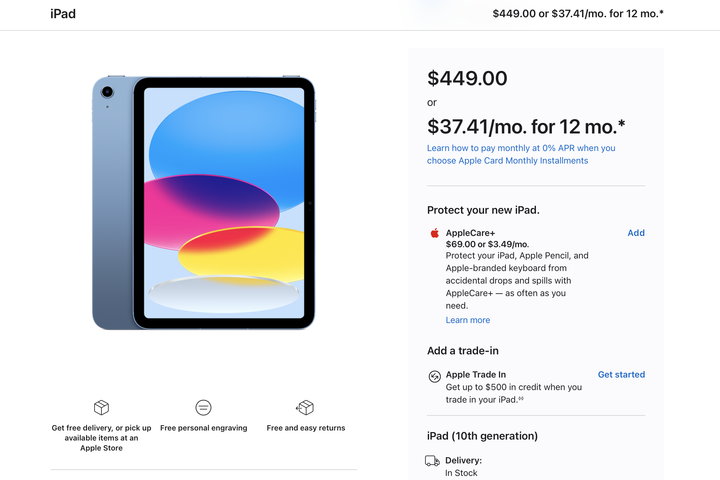720x480 pixels.
Task: Click the price summary in top bar
Action: point(578,14)
